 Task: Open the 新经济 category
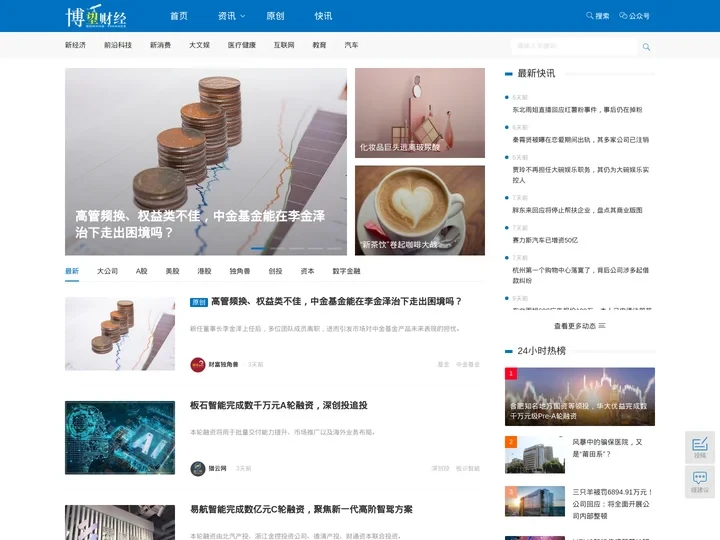(75, 45)
